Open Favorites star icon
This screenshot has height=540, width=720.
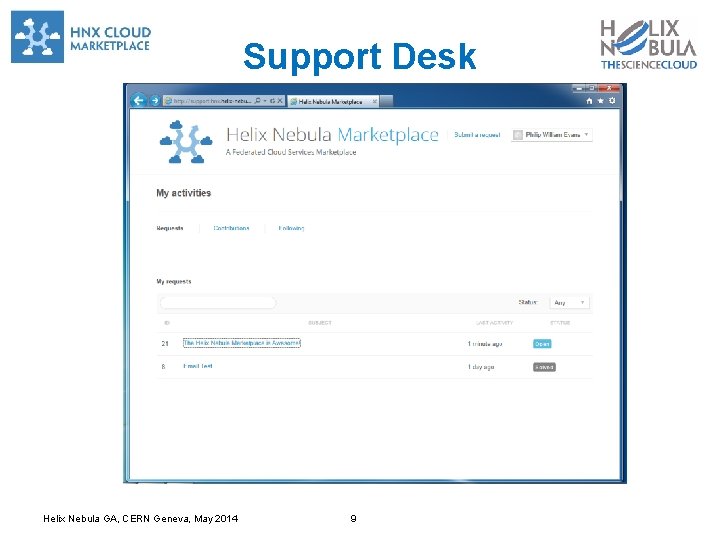[x=601, y=101]
